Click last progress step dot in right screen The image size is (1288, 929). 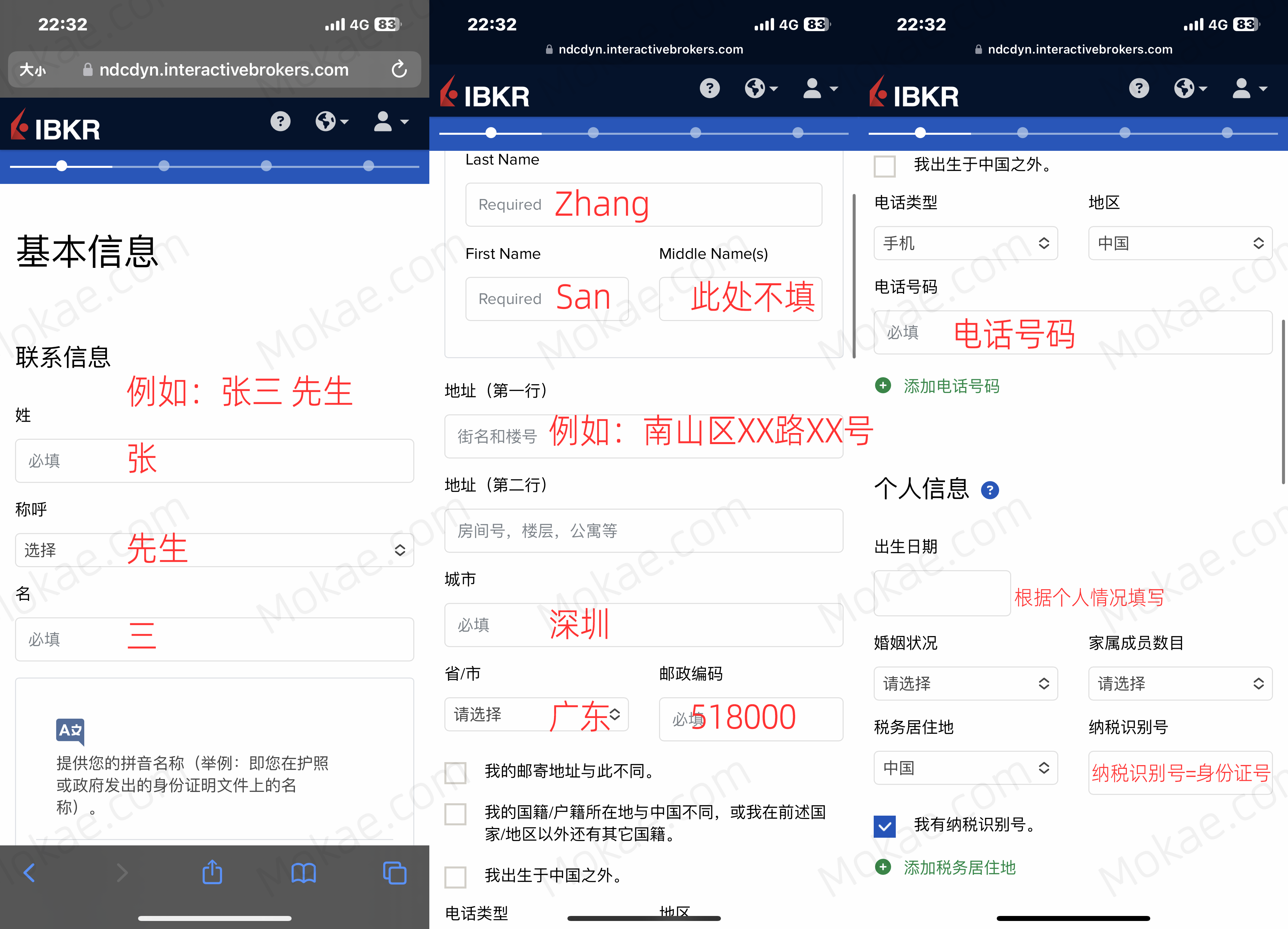click(1227, 133)
